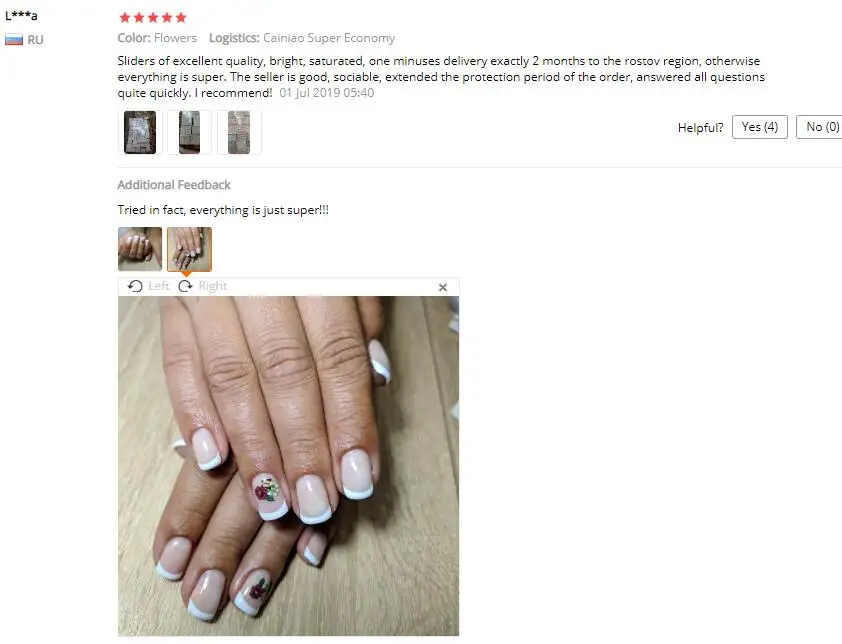Screen dimensions: 842x644
Task: Select the highlighted second hand photo thumbnail
Action: click(x=189, y=249)
